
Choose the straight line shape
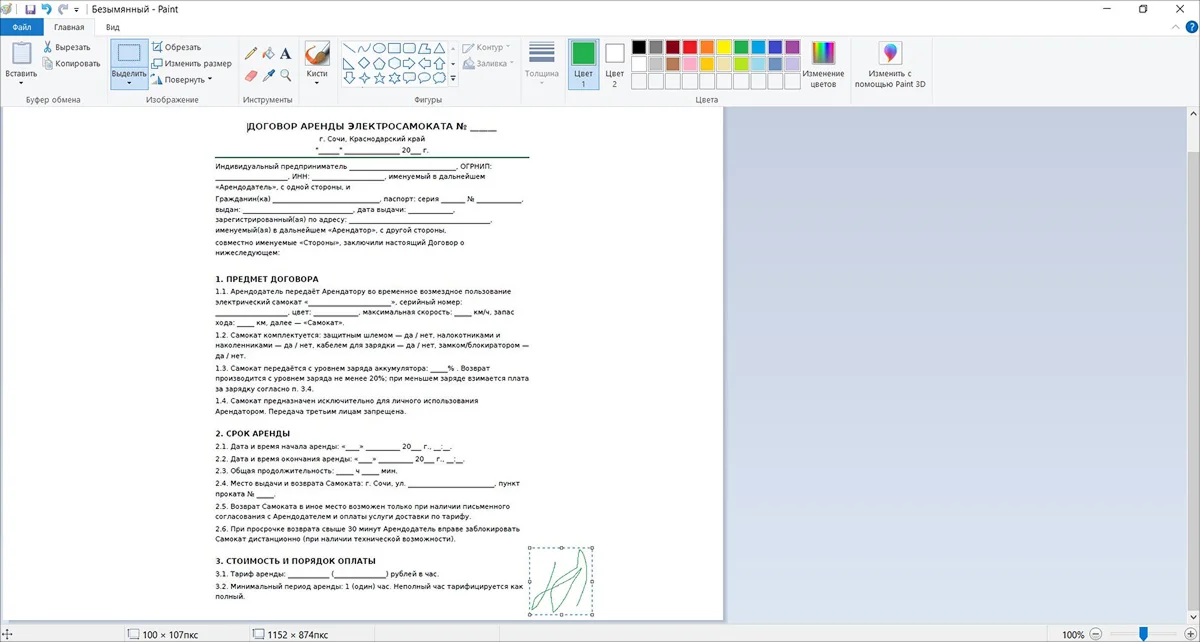349,48
